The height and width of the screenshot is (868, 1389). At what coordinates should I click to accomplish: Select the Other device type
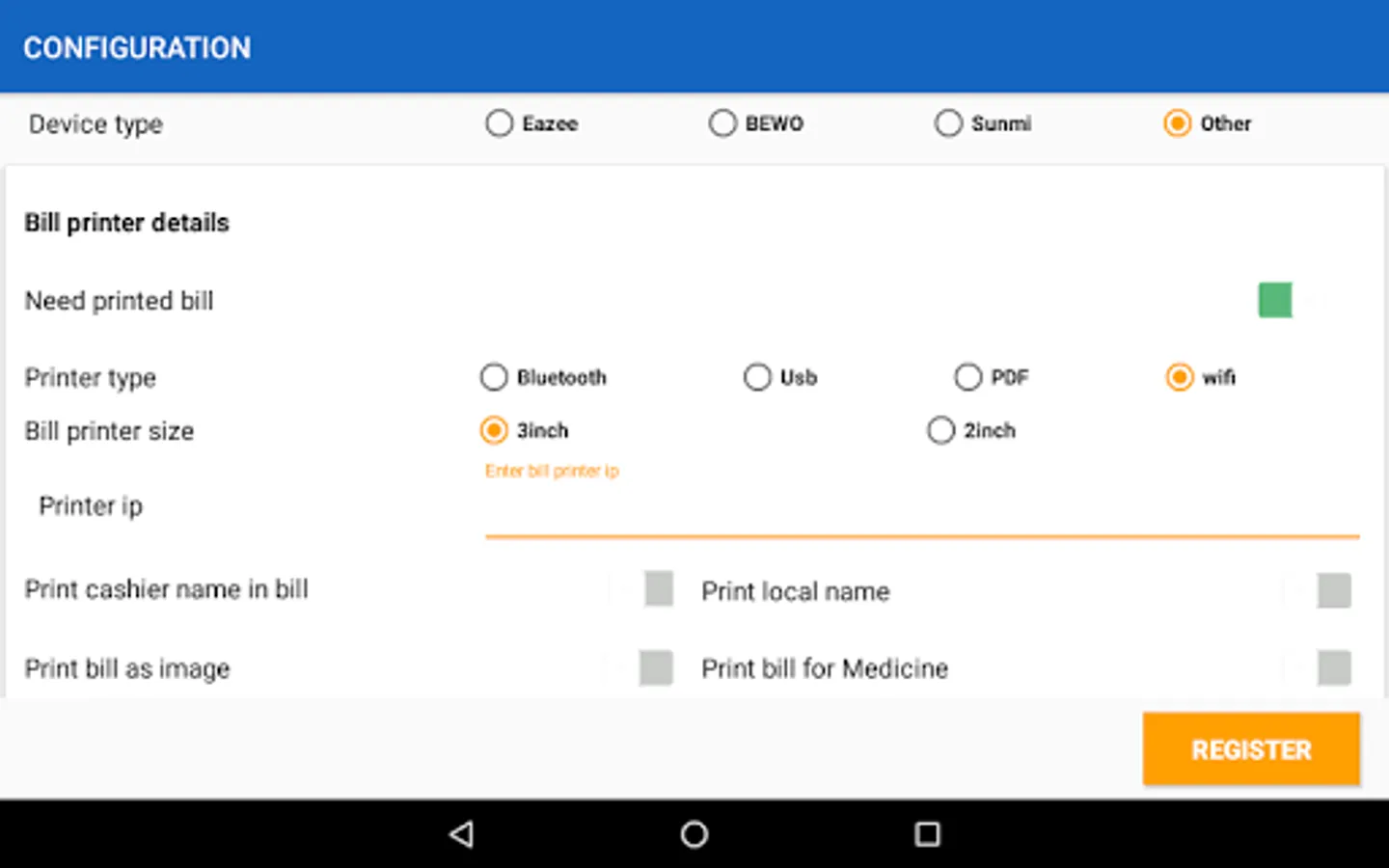click(x=1208, y=123)
